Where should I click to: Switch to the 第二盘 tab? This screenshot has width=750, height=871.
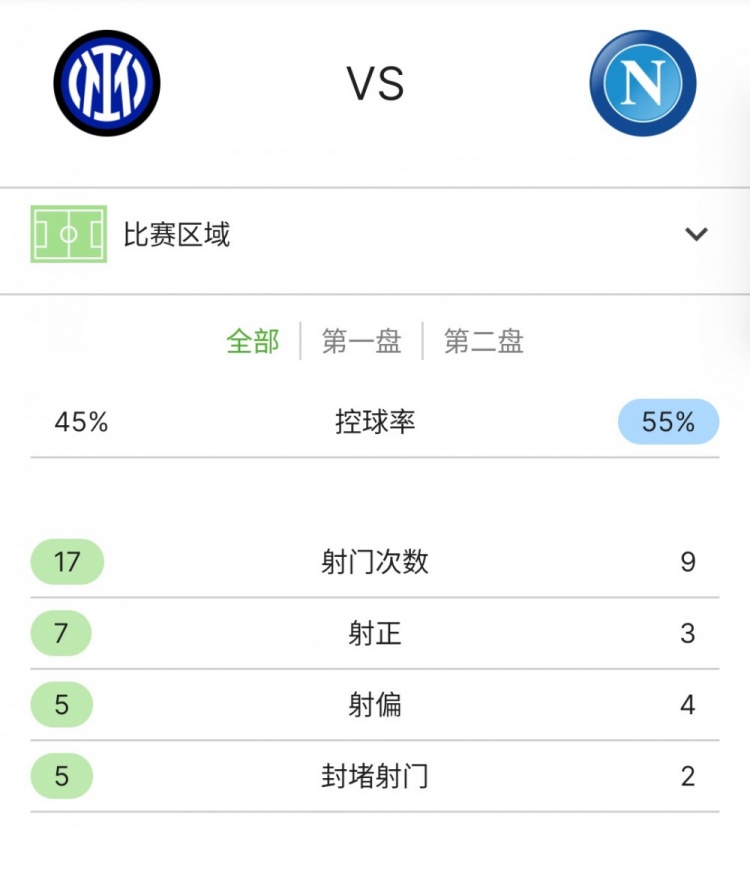[x=484, y=341]
